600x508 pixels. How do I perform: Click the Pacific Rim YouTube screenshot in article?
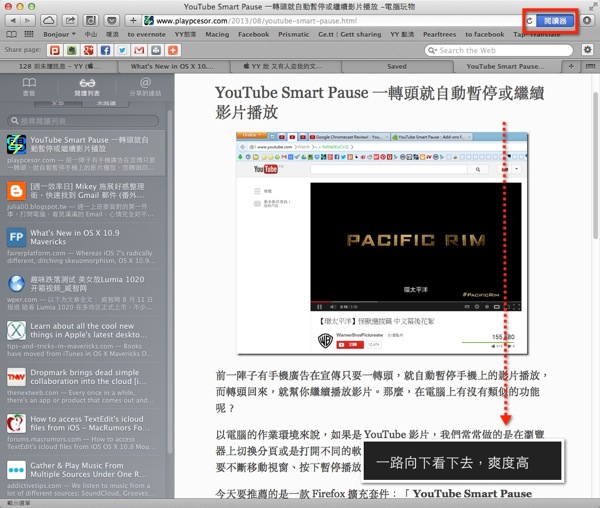[x=382, y=243]
